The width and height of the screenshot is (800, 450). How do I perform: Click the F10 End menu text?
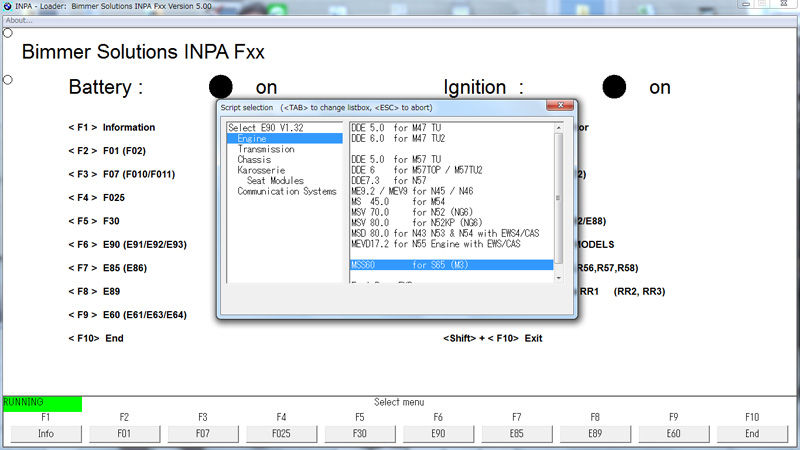pyautogui.click(x=96, y=338)
